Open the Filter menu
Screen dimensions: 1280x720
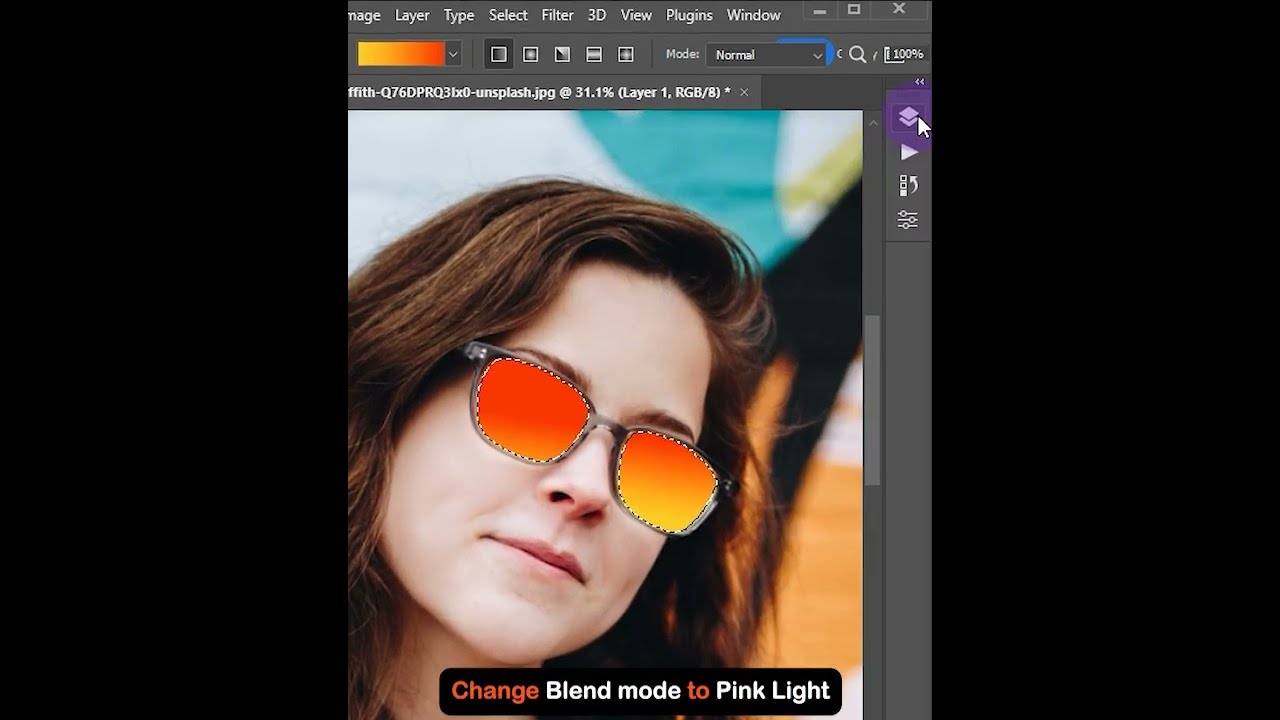[x=557, y=15]
